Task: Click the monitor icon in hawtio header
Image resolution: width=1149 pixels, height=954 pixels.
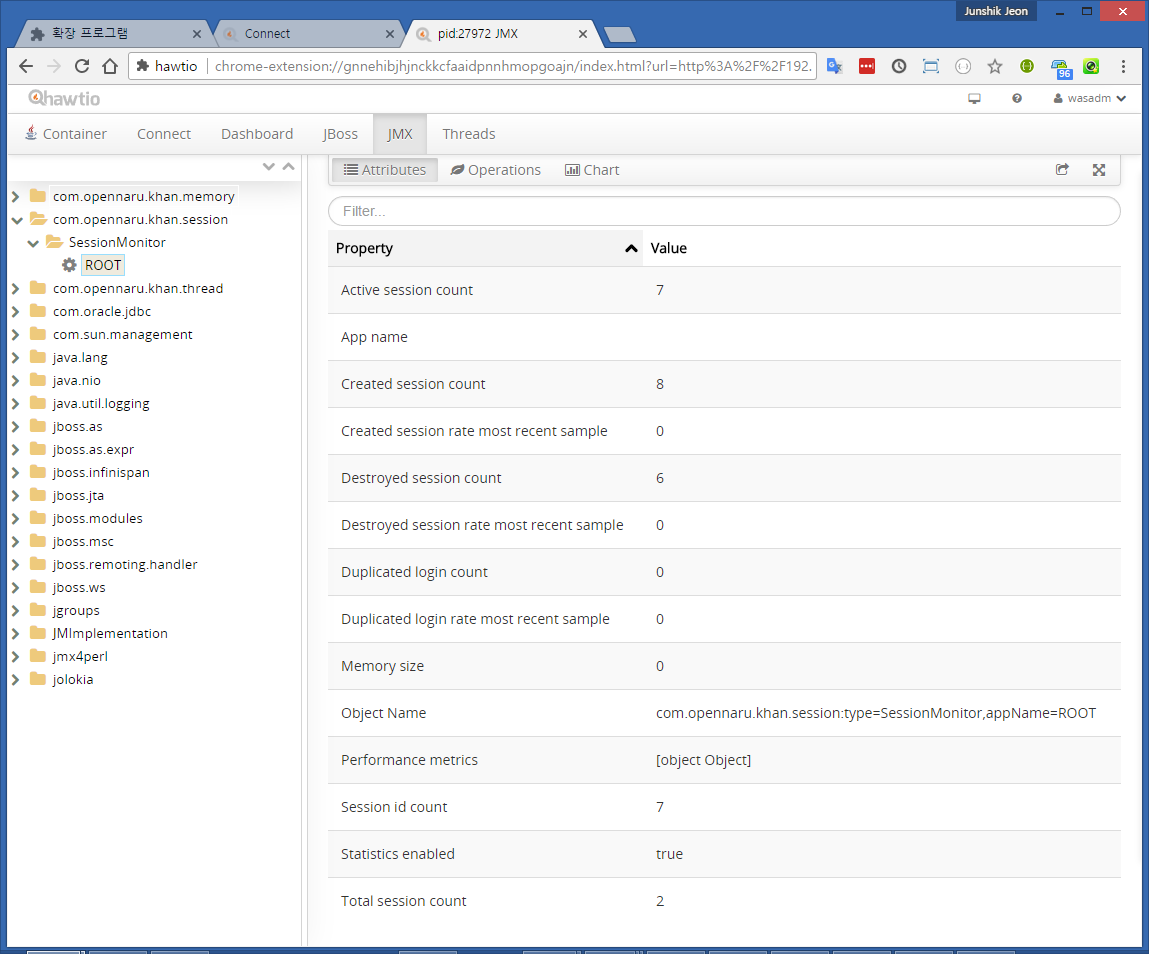Action: point(974,99)
